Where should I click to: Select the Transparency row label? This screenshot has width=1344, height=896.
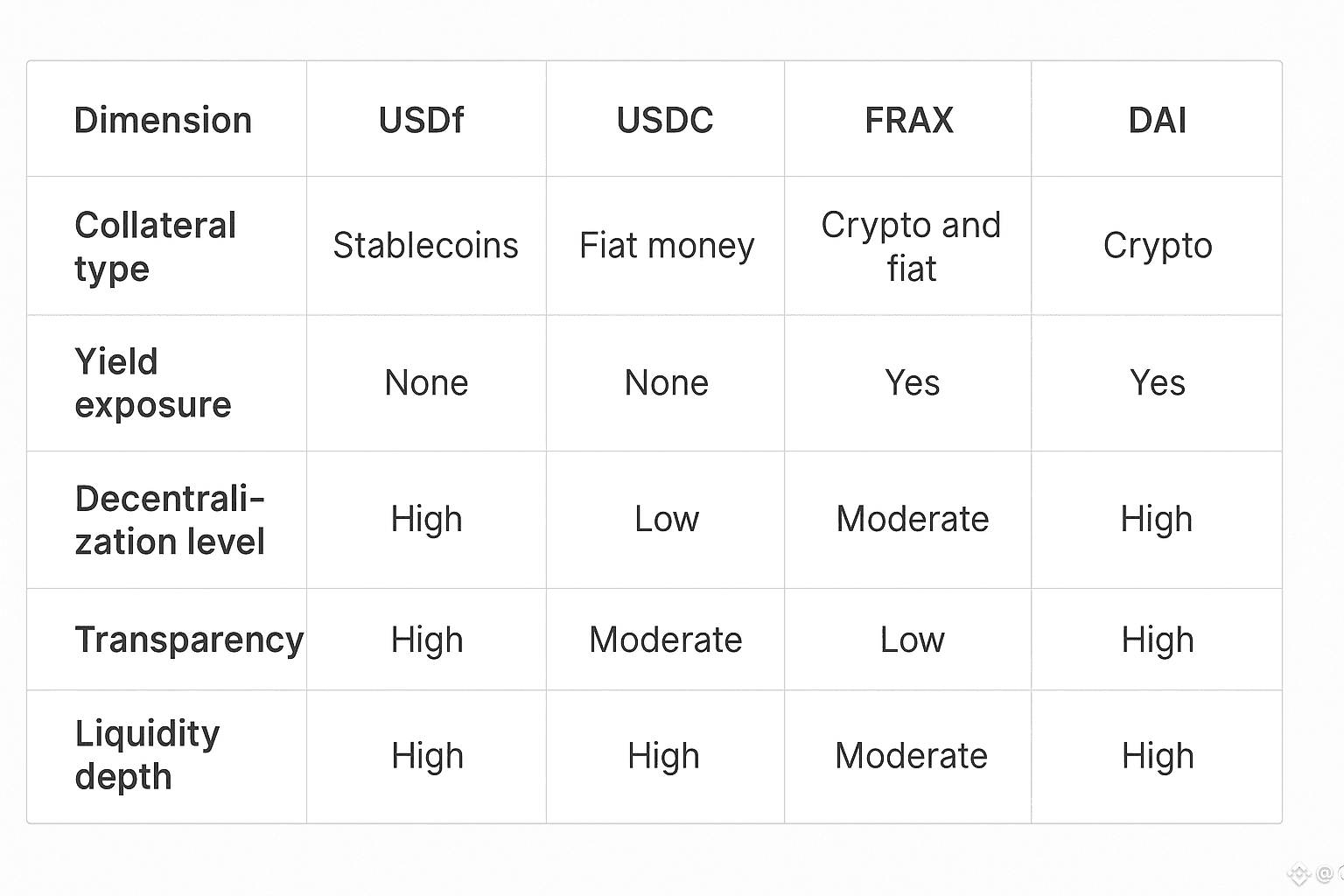point(189,640)
